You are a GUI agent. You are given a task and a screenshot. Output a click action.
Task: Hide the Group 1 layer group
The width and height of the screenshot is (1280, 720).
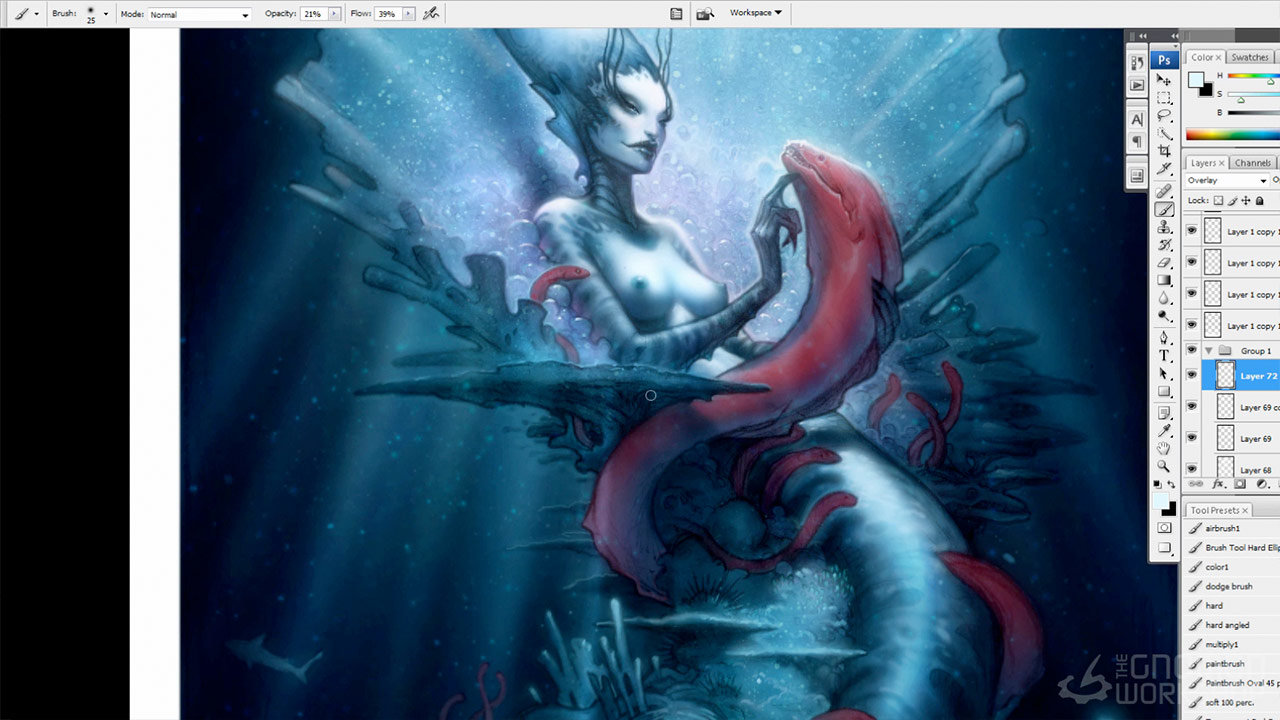coord(1191,351)
